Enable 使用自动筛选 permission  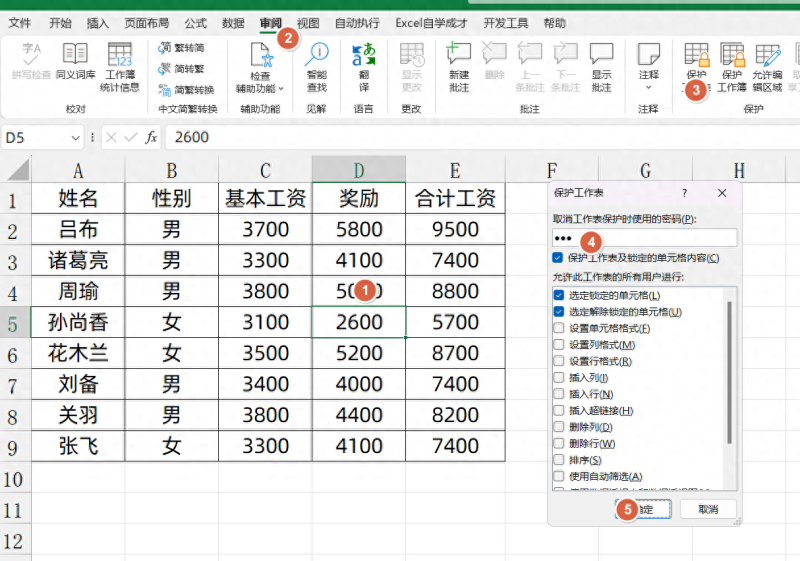point(559,476)
